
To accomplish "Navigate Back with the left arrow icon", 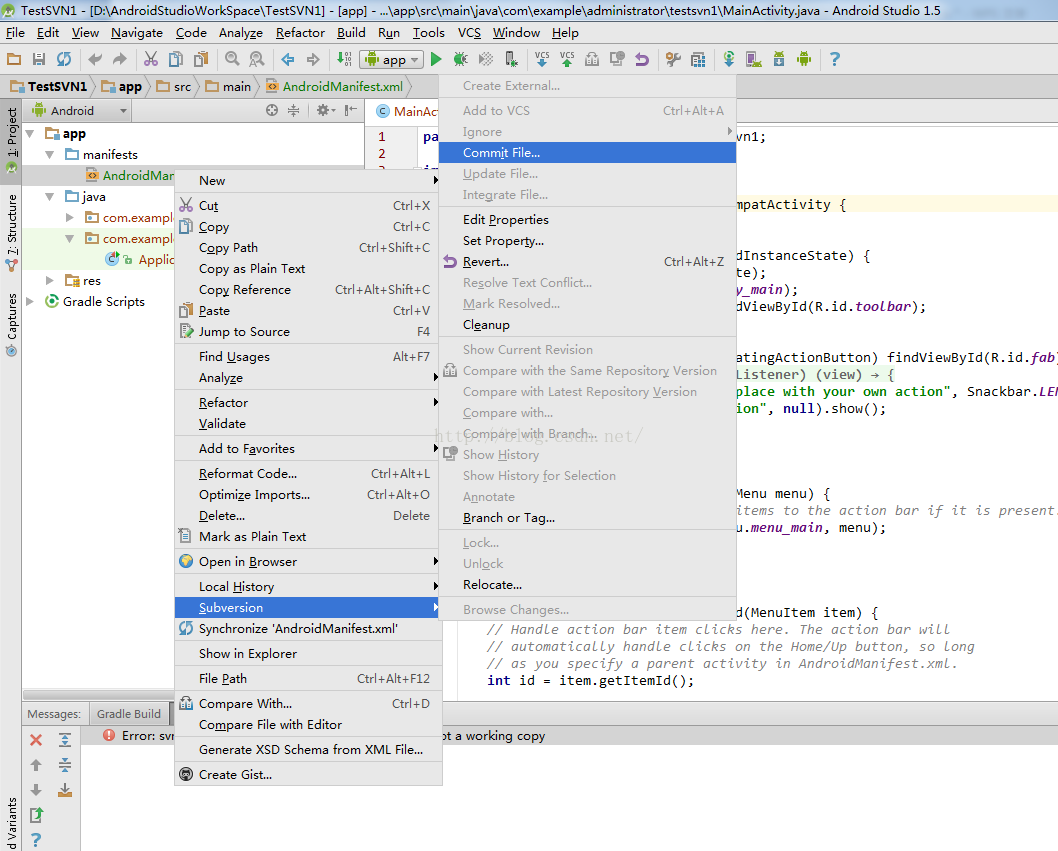I will coord(288,59).
